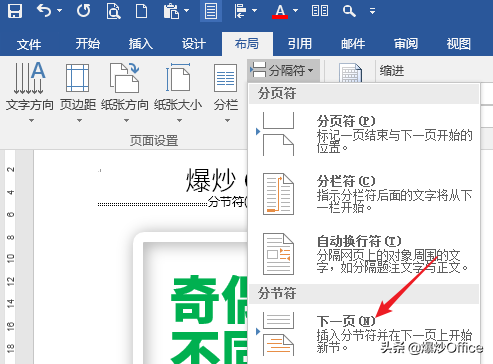The width and height of the screenshot is (493, 364).
Task: Click the 页边距 margins icon
Action: click(77, 78)
